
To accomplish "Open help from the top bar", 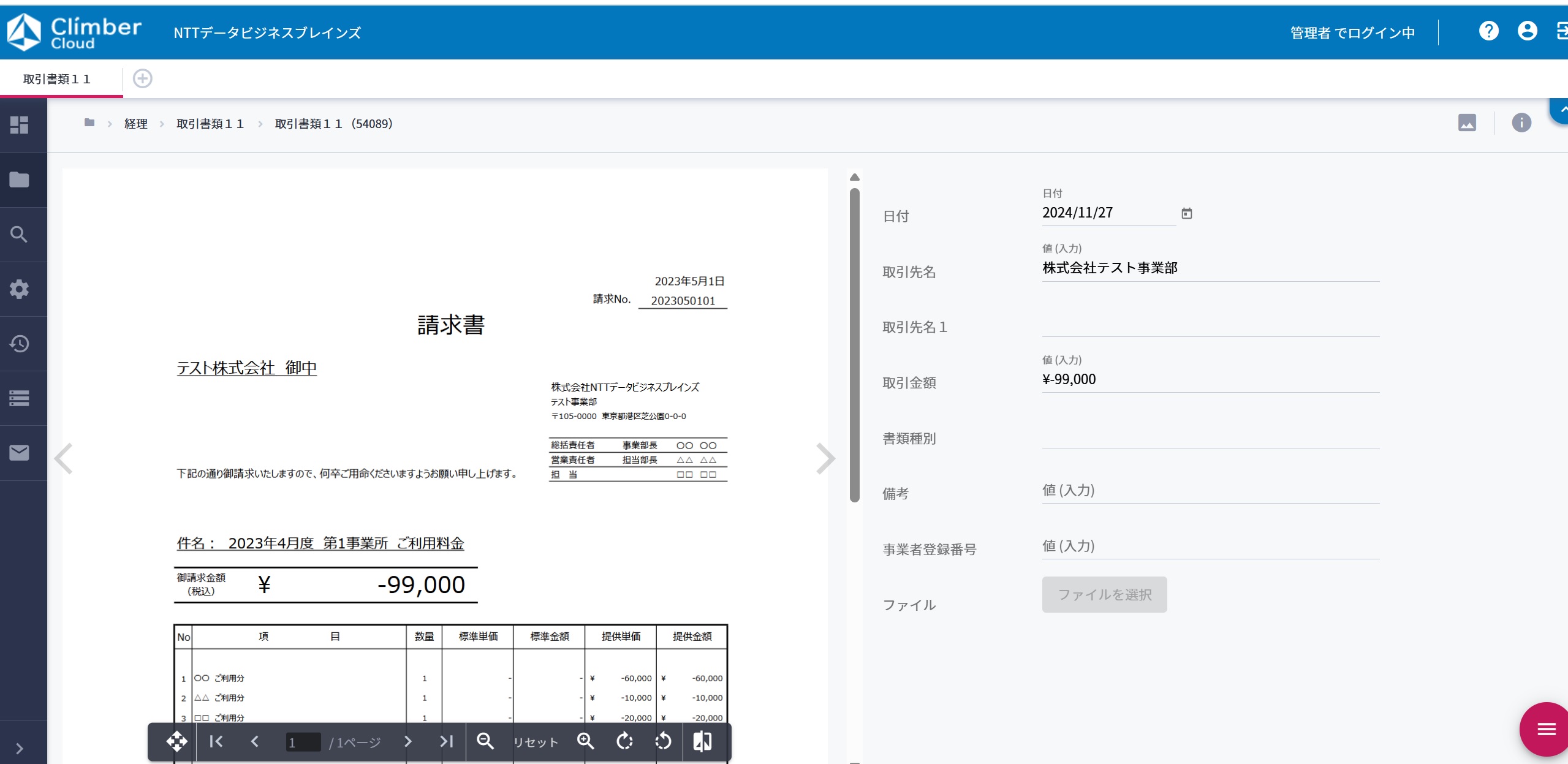I will (1490, 31).
